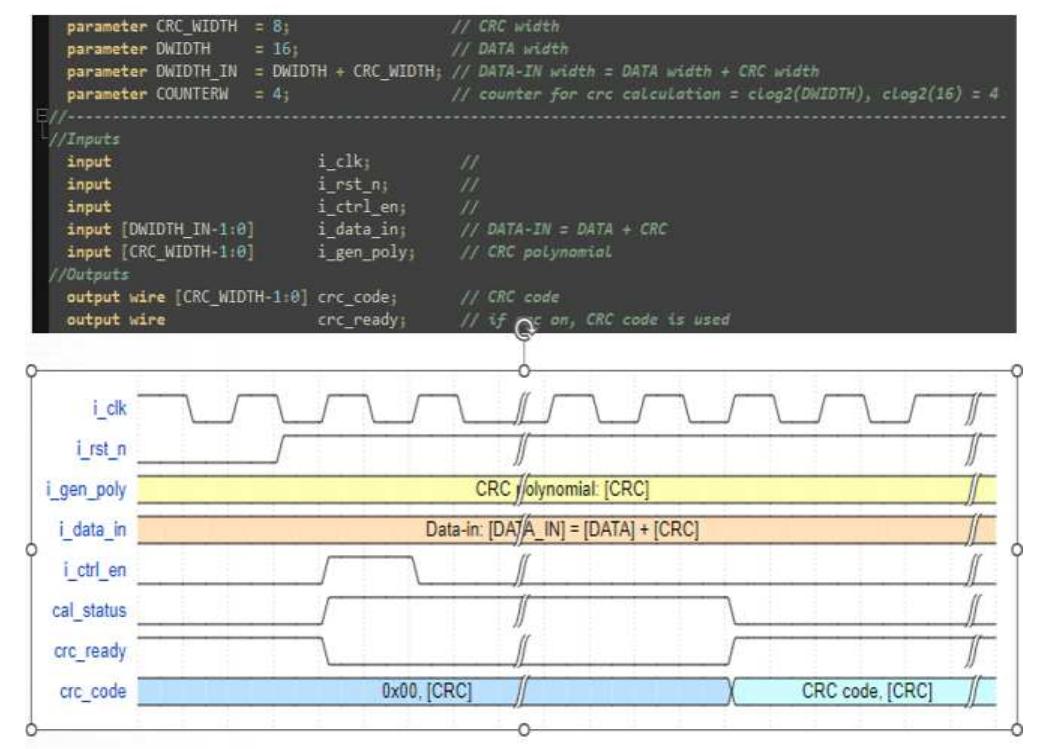Click the 'crc_code;' output declaration in code
Screen dimensions: 1043x749
click(357, 297)
